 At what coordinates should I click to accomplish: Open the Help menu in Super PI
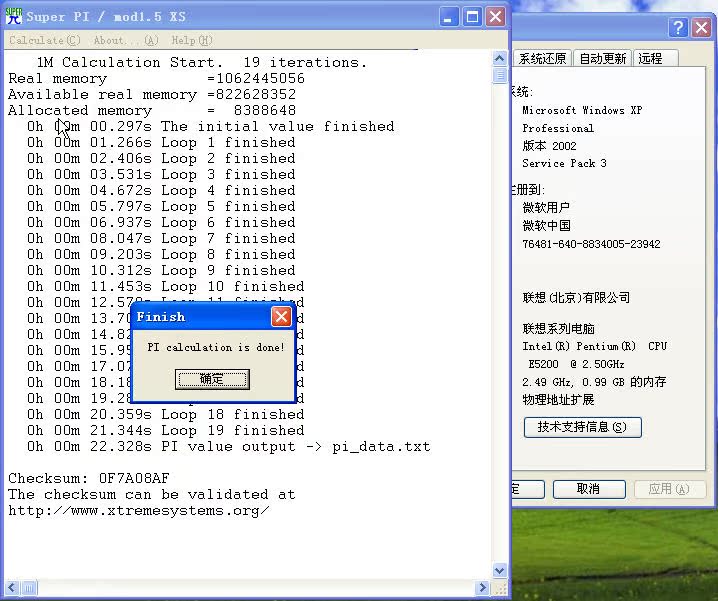click(191, 41)
